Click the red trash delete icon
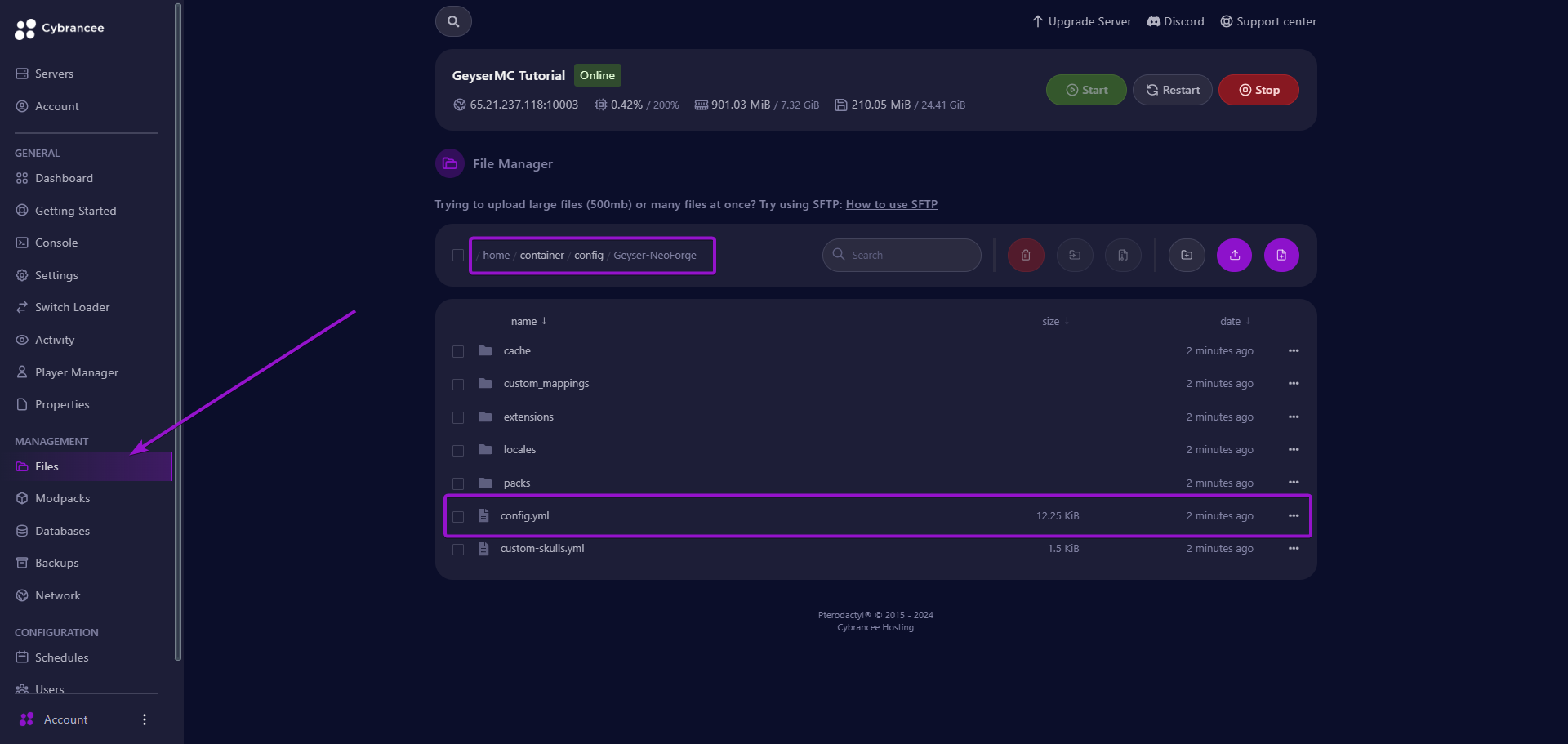This screenshot has height=744, width=1568. pyautogui.click(x=1026, y=256)
